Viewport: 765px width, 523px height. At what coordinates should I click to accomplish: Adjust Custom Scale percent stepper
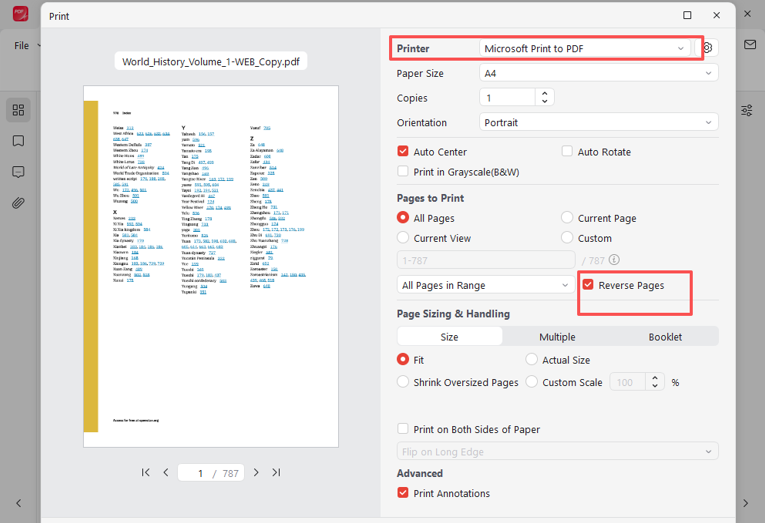pyautogui.click(x=655, y=382)
